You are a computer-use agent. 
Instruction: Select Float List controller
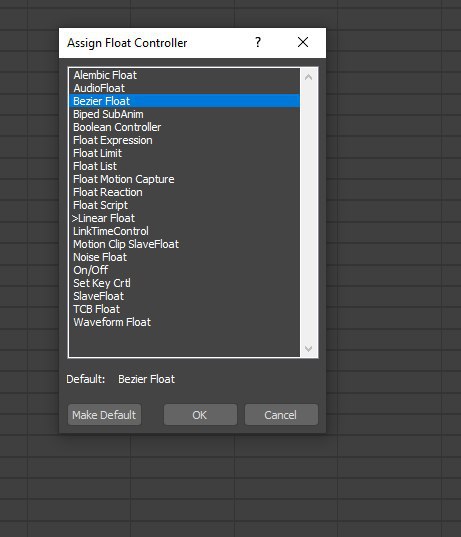pos(184,166)
